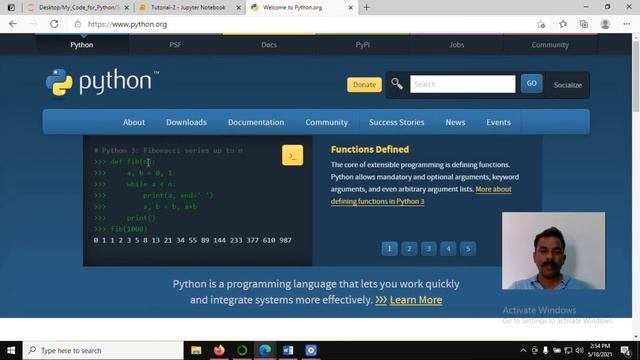Close the Welcome to Python.org tab
Image resolution: width=640 pixels, height=360 pixels.
click(x=351, y=7)
